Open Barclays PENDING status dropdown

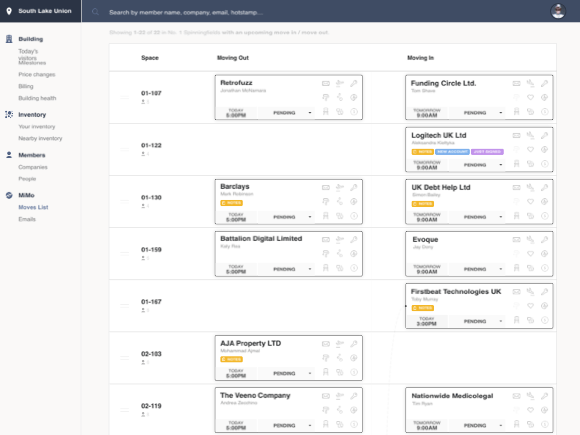pos(286,217)
